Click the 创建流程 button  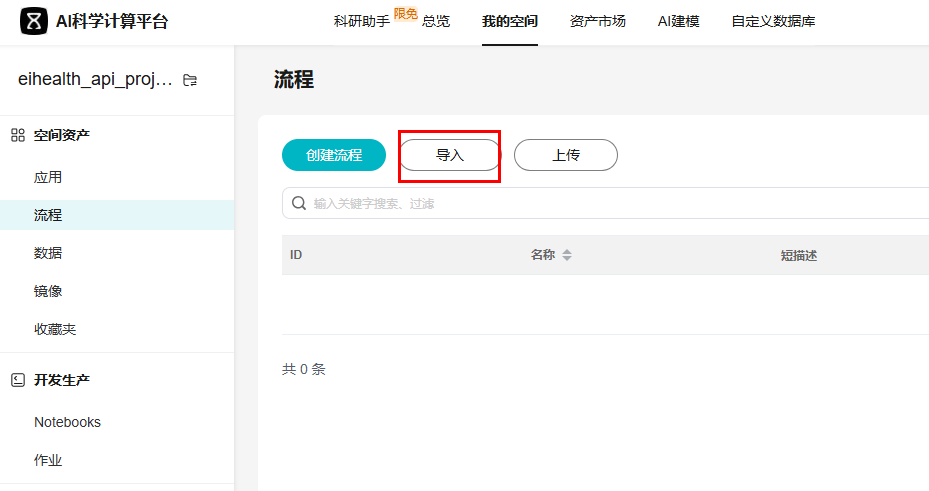pos(334,155)
